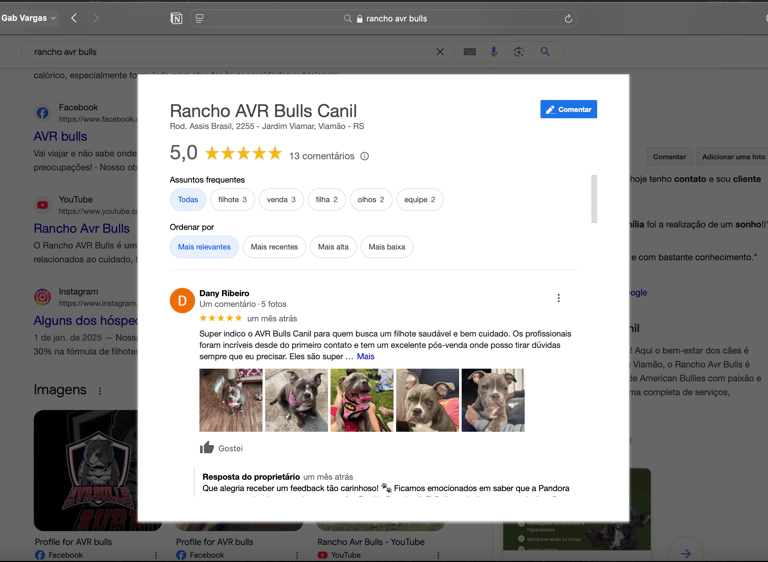Screen dimensions: 768x562
Task: Filter reviews by equipe topic
Action: 420,199
